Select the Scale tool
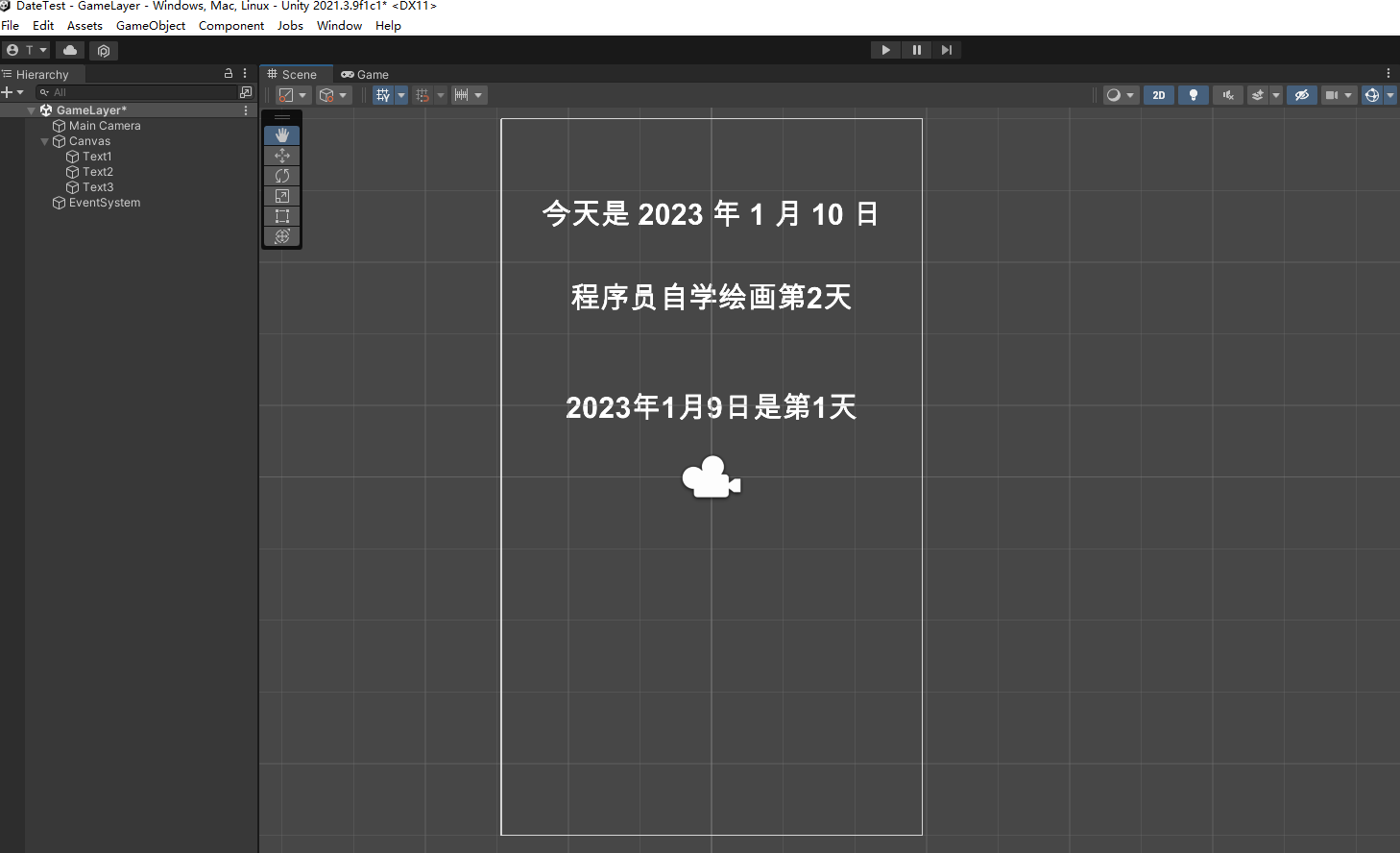 (x=281, y=196)
